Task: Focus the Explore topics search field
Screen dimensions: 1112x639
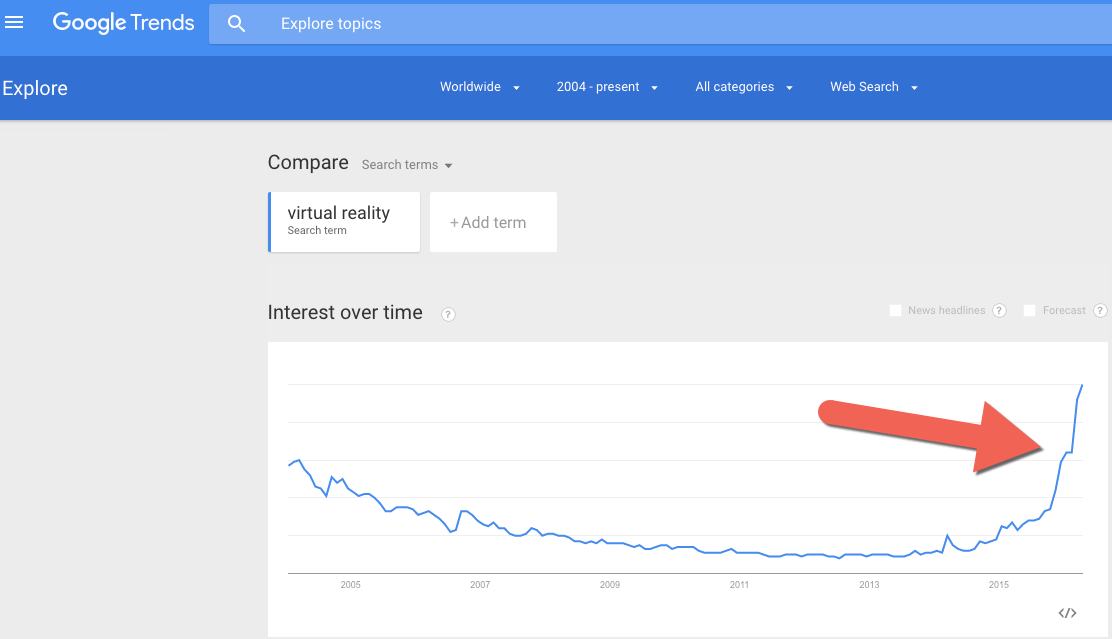Action: click(660, 23)
